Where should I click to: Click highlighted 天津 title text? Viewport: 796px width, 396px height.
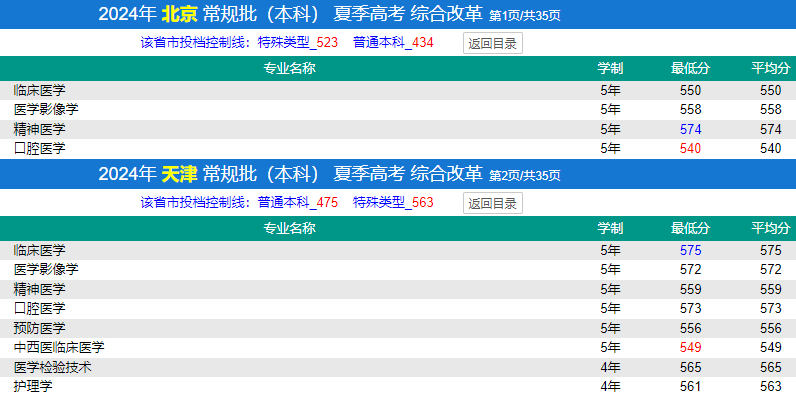(179, 174)
